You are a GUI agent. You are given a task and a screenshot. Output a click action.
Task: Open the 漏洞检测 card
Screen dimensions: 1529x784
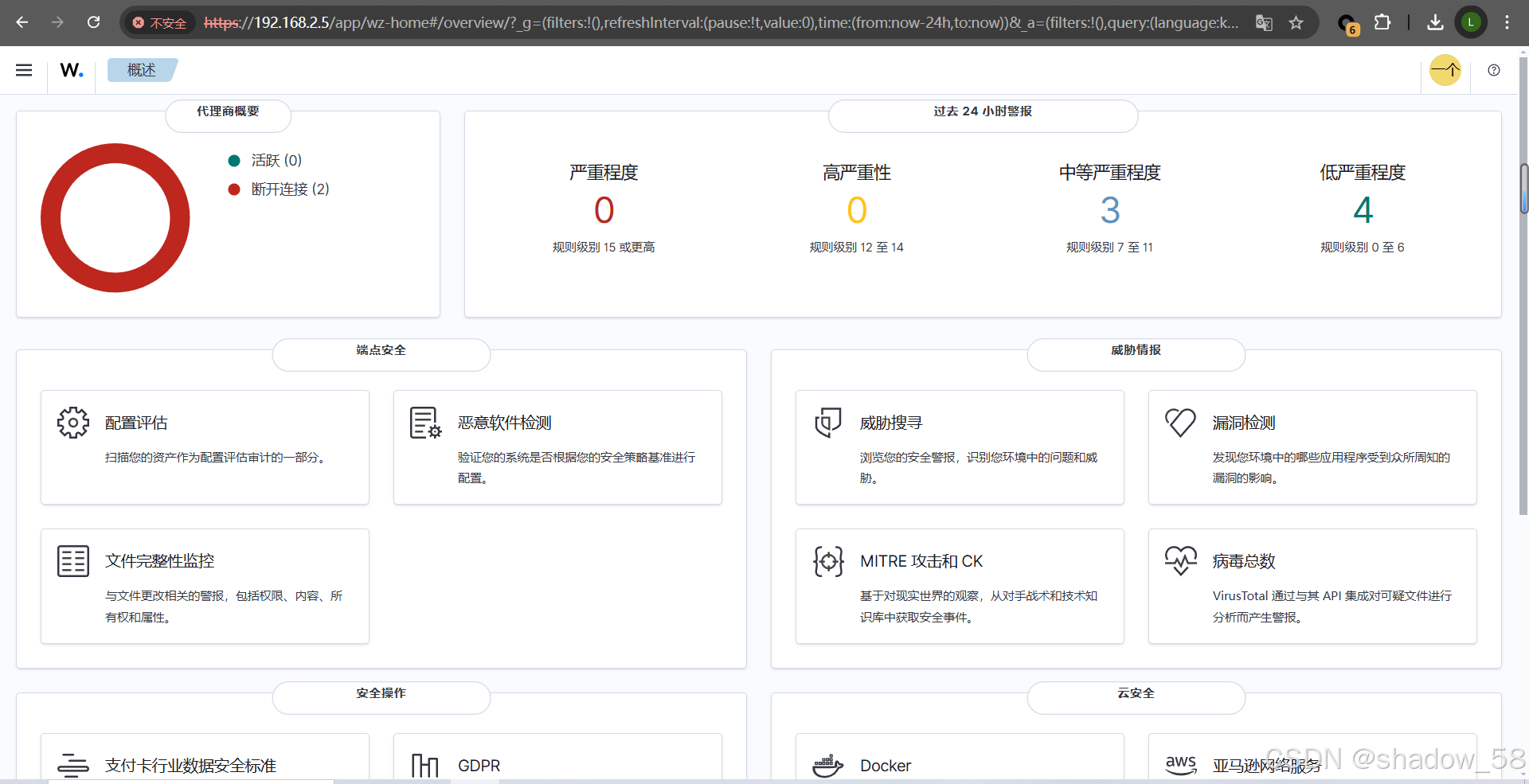(1312, 447)
